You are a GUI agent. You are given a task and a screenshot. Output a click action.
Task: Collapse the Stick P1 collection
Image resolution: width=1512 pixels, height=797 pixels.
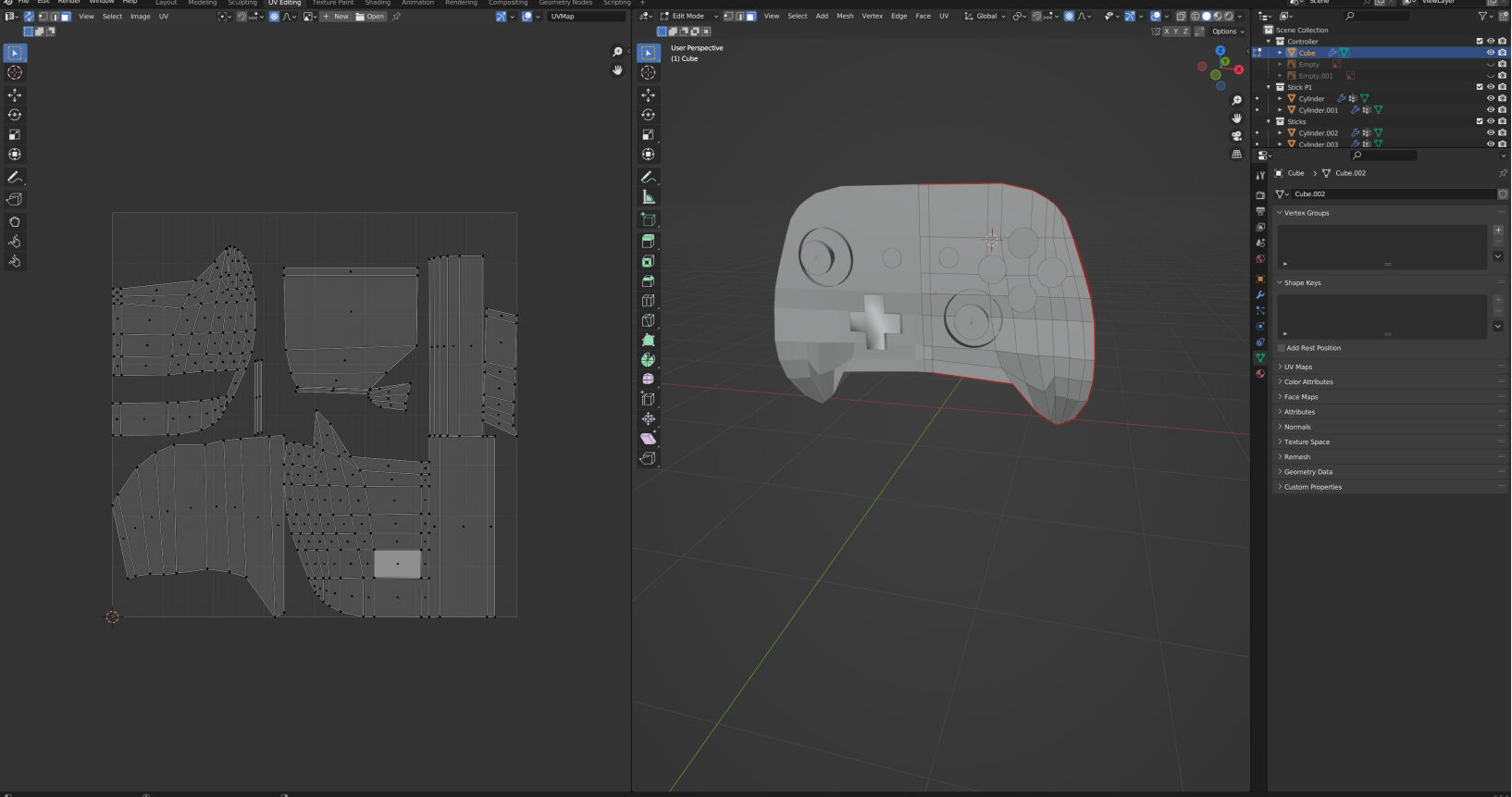(x=1269, y=87)
